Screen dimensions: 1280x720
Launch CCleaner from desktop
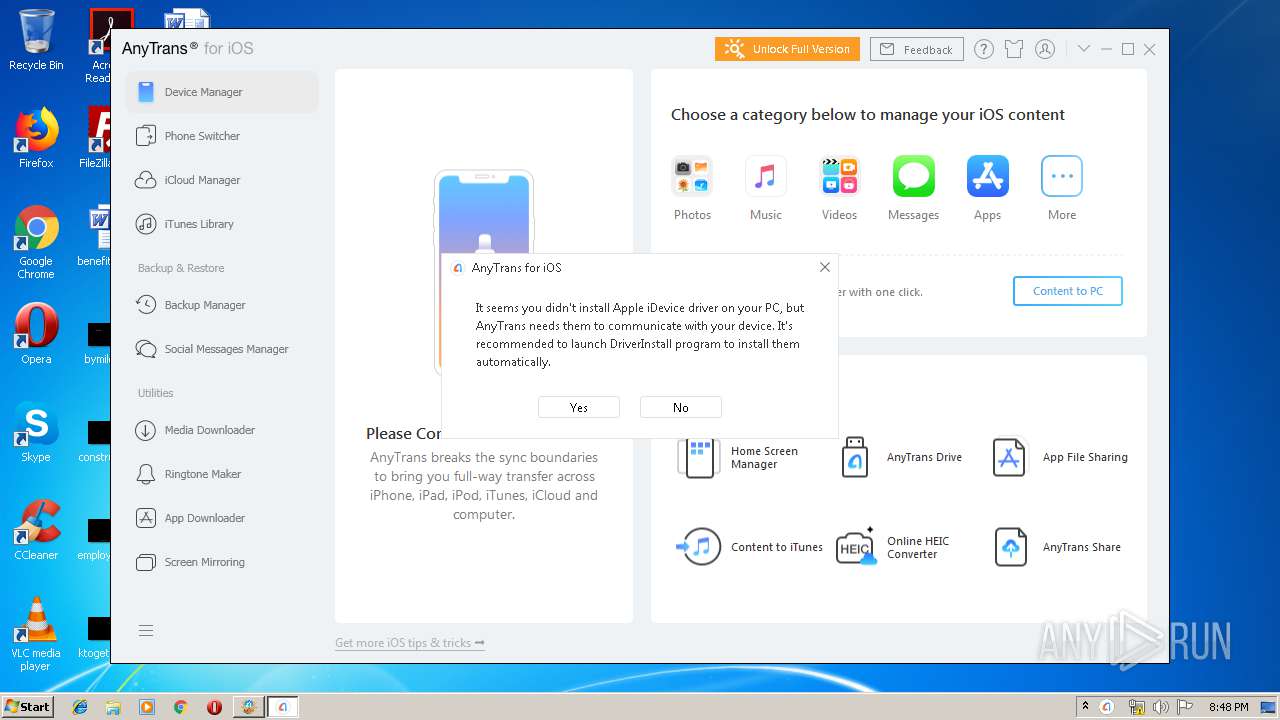pos(36,530)
